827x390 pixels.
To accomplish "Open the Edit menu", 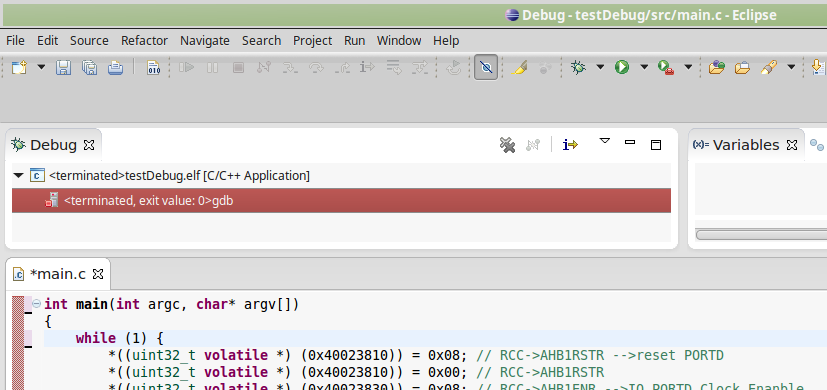I will pos(47,41).
